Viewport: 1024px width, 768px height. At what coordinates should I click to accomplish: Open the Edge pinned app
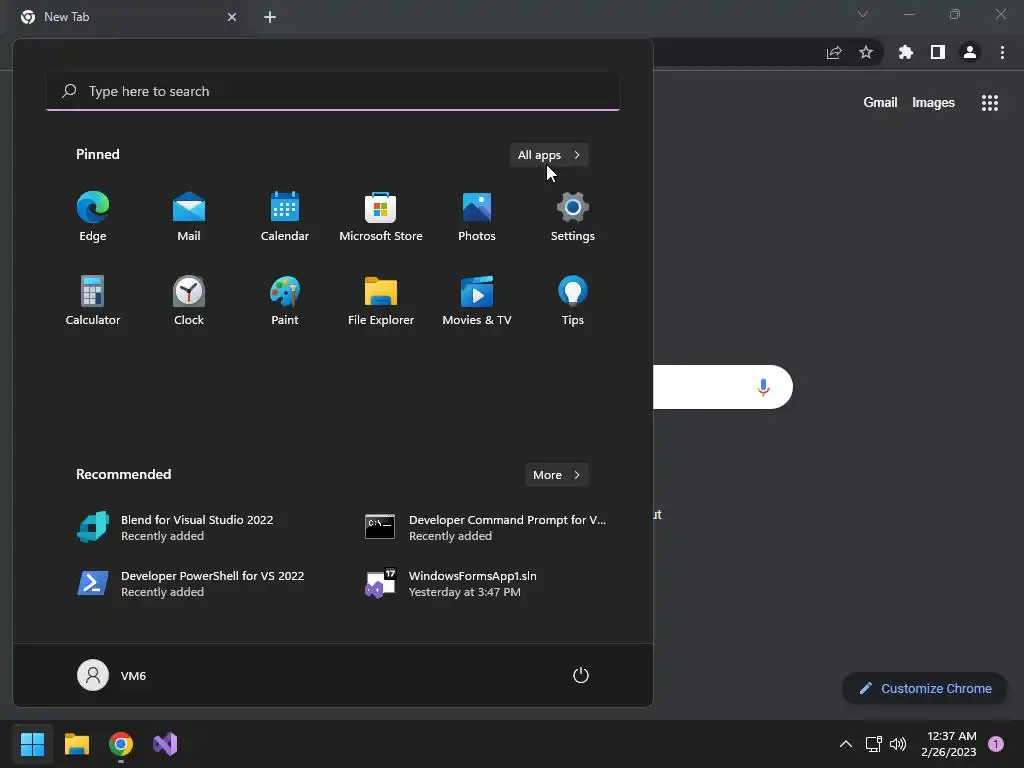[x=93, y=217]
